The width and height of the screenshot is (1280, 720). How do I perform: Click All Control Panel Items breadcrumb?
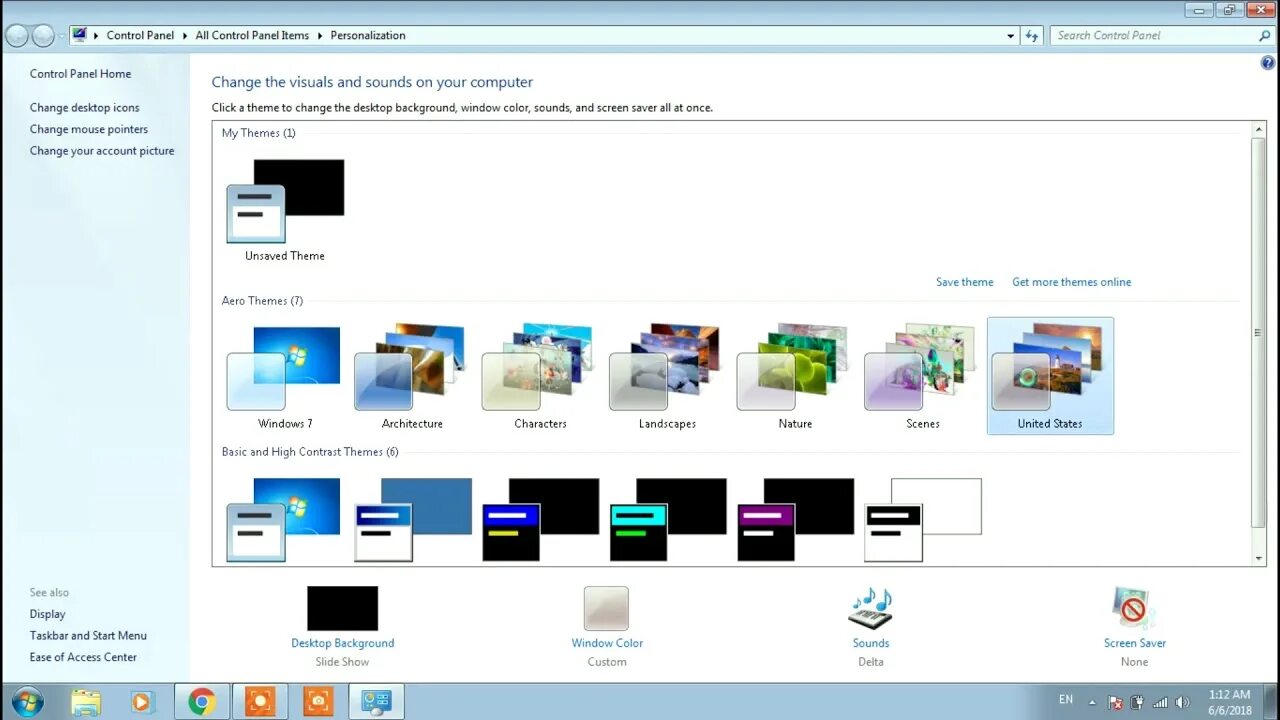252,35
